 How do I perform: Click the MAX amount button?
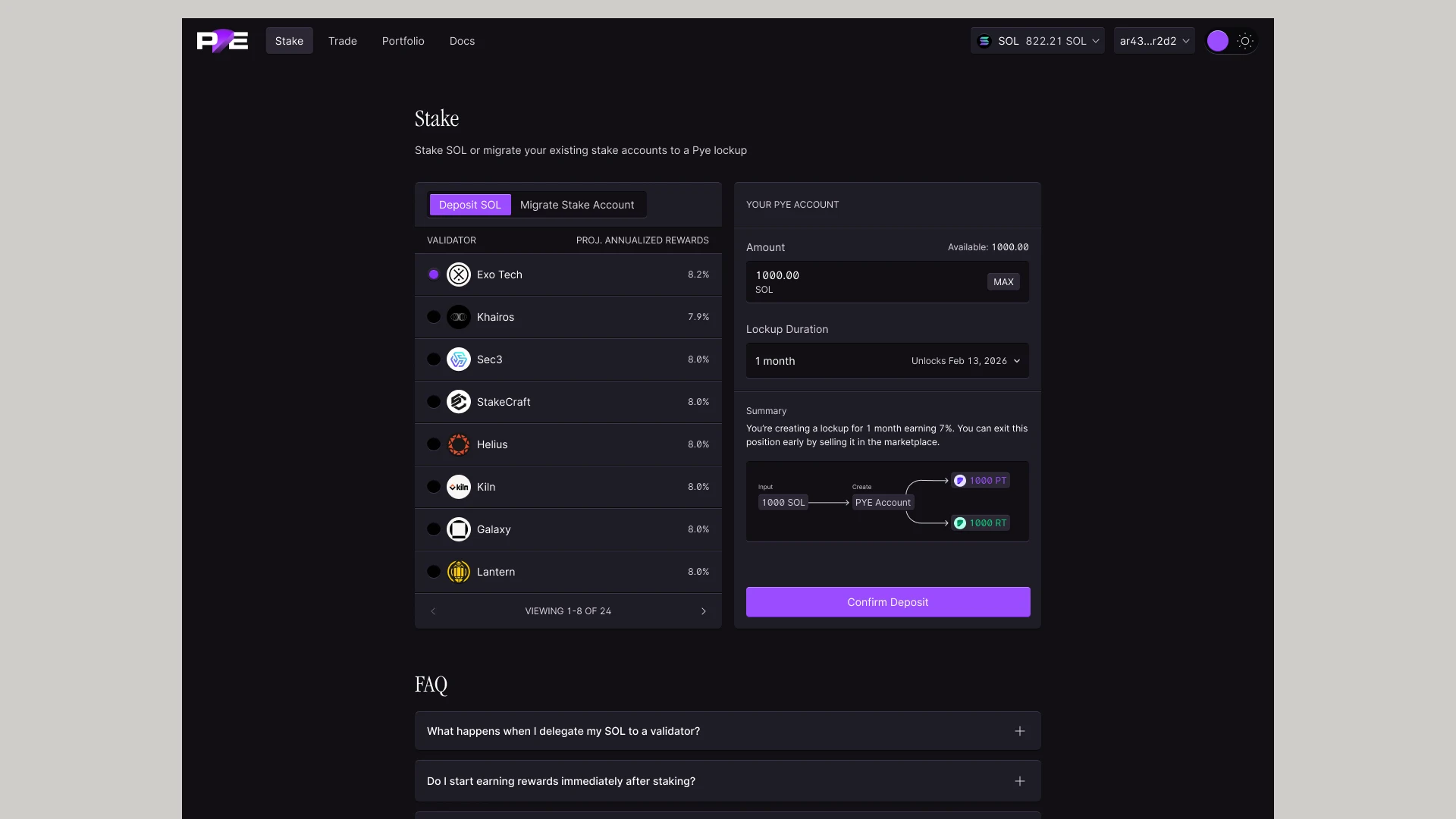pos(1003,282)
